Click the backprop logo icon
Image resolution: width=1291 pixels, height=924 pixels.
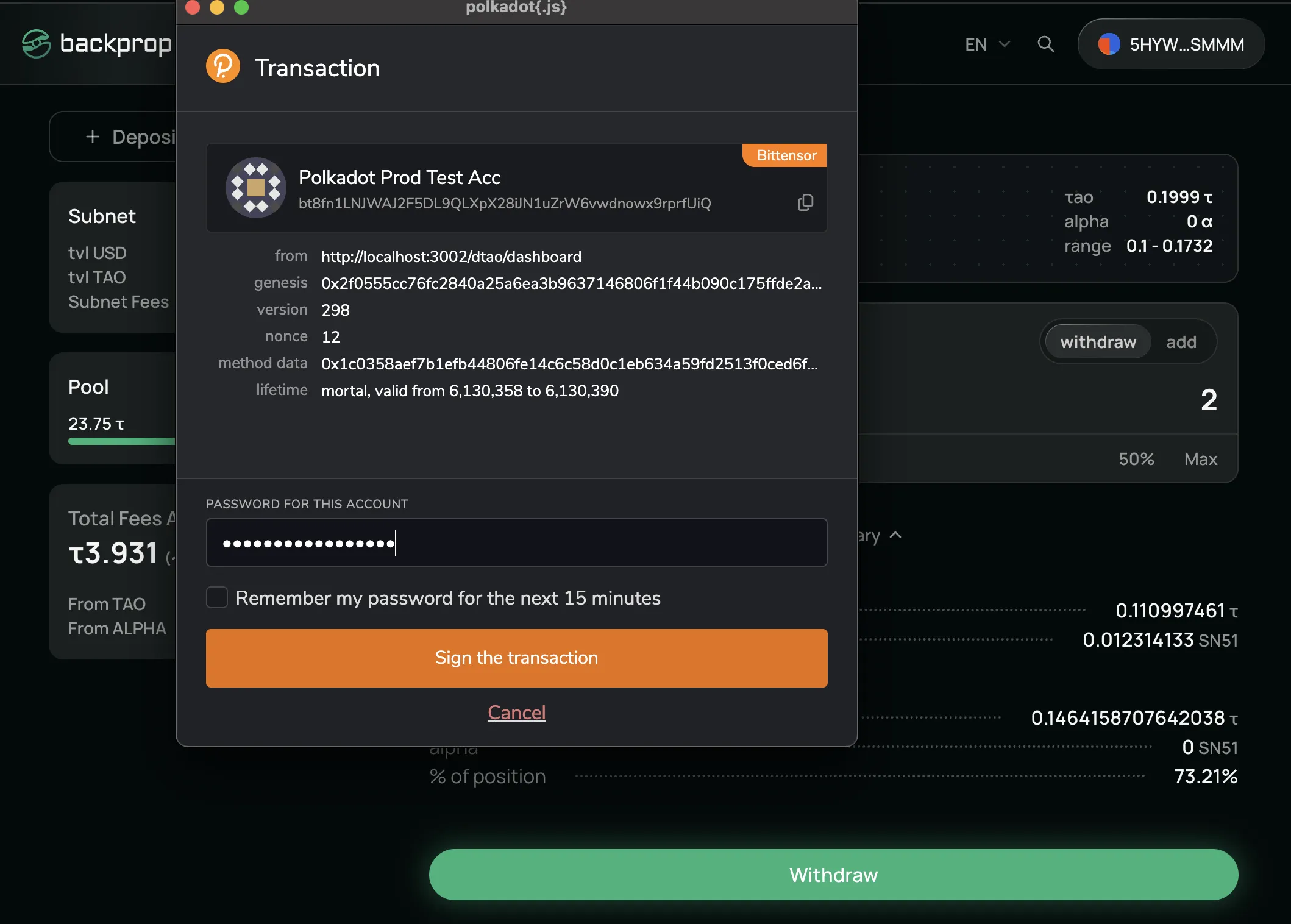pyautogui.click(x=37, y=44)
